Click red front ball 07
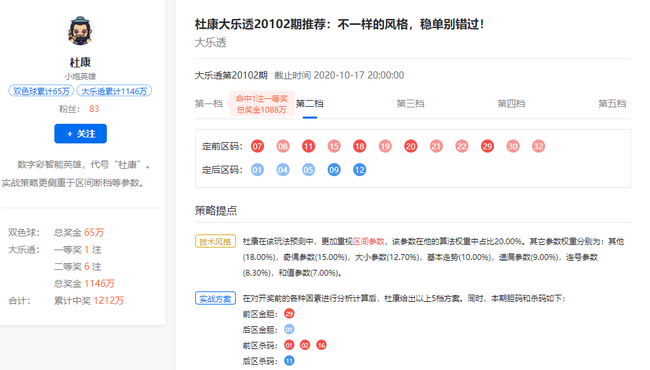The image size is (650, 370). point(257,146)
